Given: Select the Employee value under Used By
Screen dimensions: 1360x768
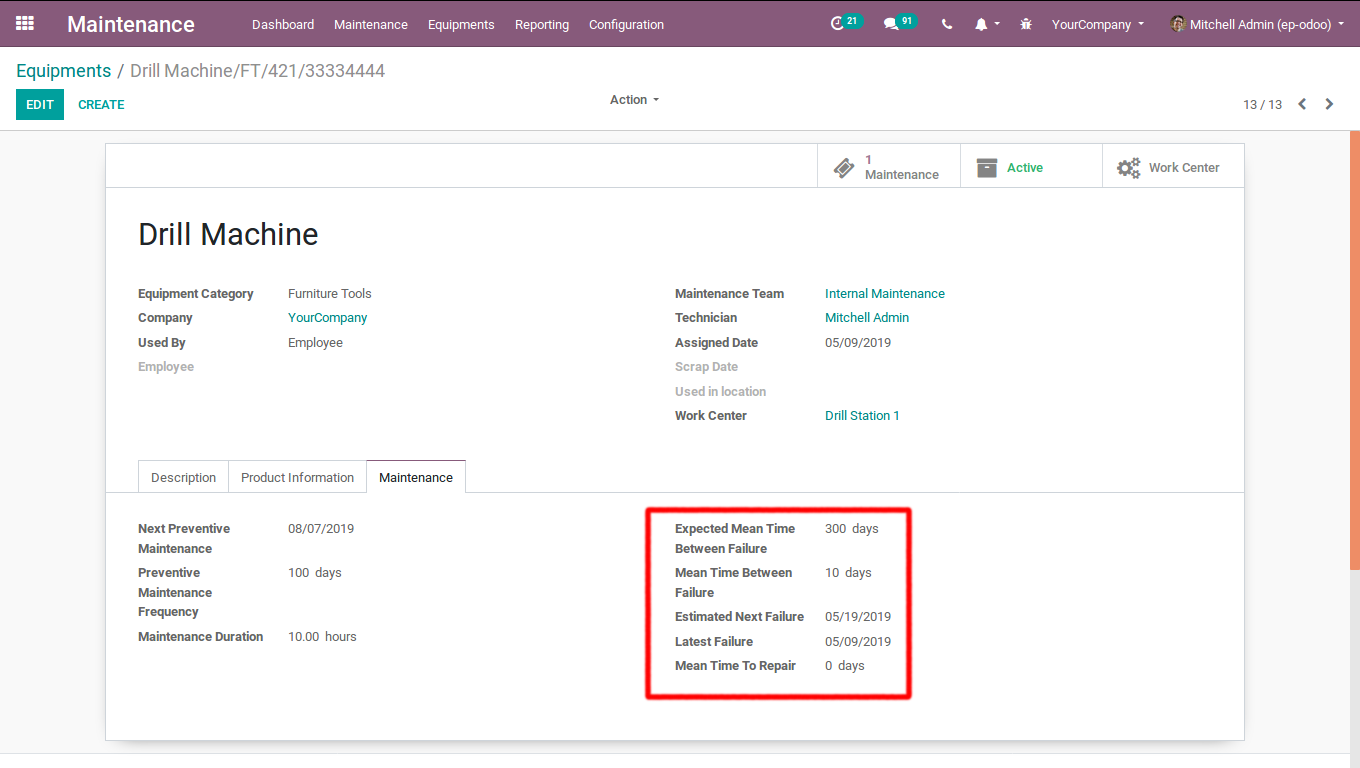Looking at the screenshot, I should click(315, 343).
